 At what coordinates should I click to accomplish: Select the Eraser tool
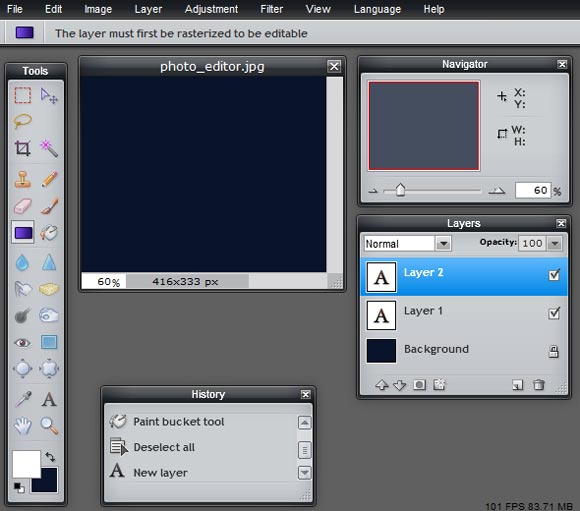[23, 206]
